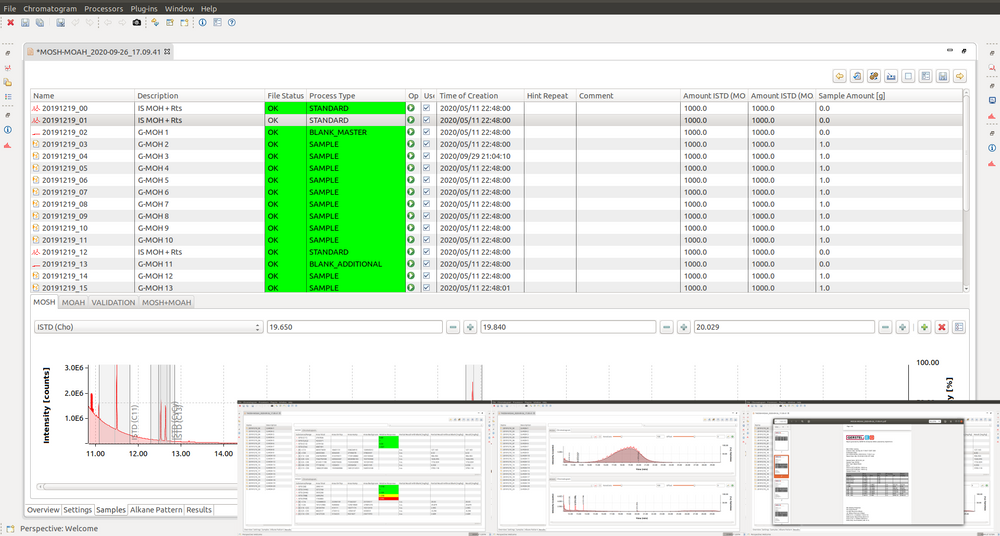Toggle Use checkbox for 20191219_03 row

point(427,144)
